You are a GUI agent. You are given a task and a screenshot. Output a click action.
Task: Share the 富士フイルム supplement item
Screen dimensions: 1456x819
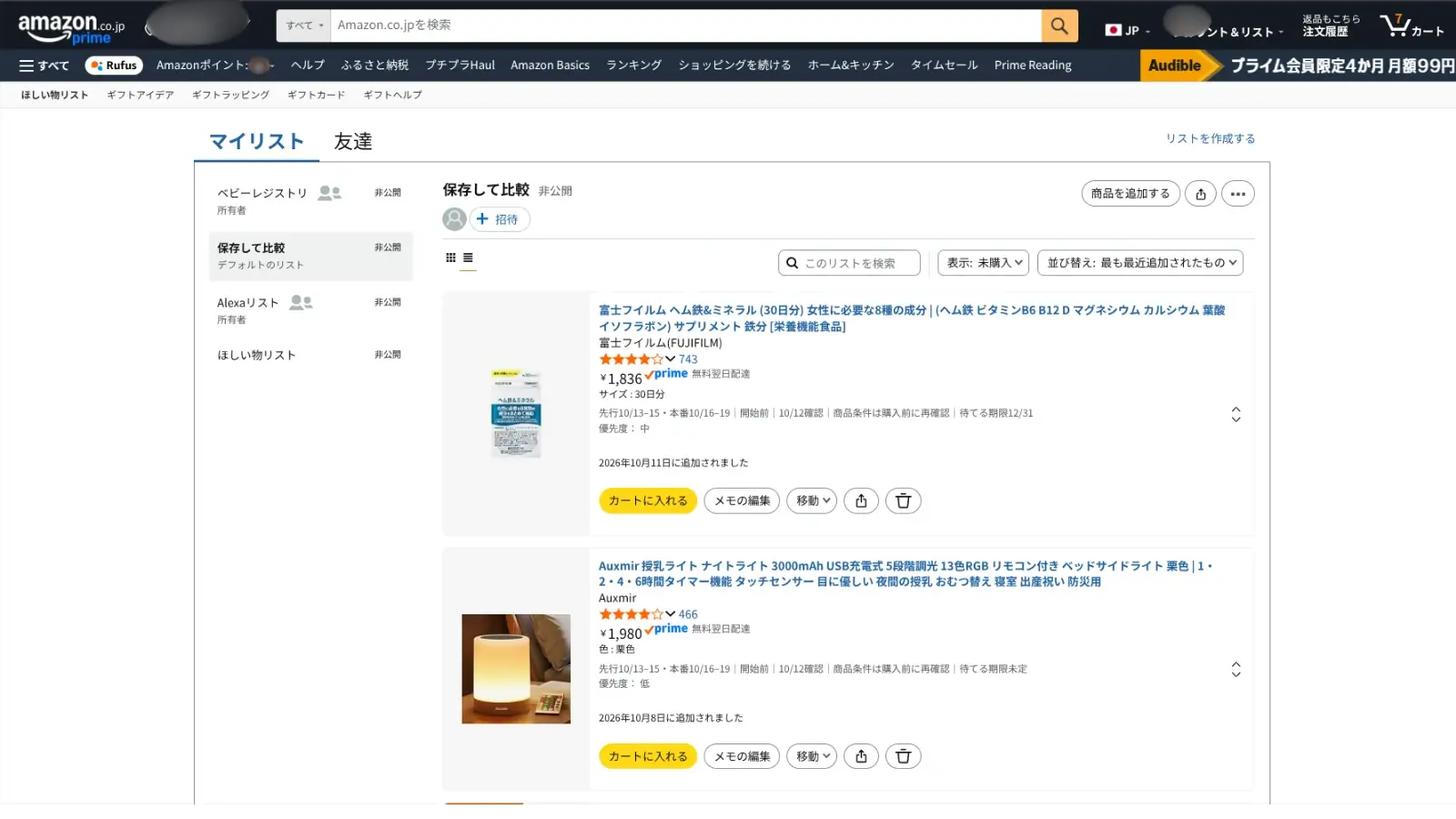pos(861,500)
